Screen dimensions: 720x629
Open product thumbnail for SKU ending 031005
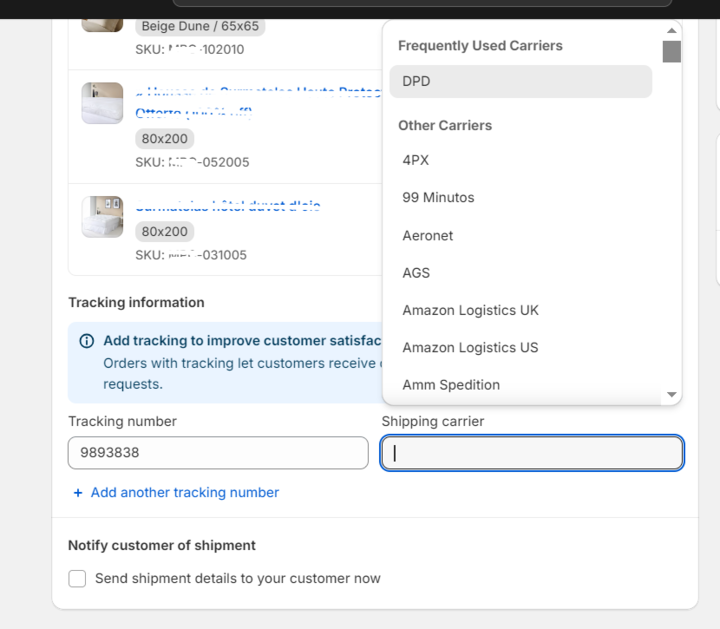(x=102, y=217)
